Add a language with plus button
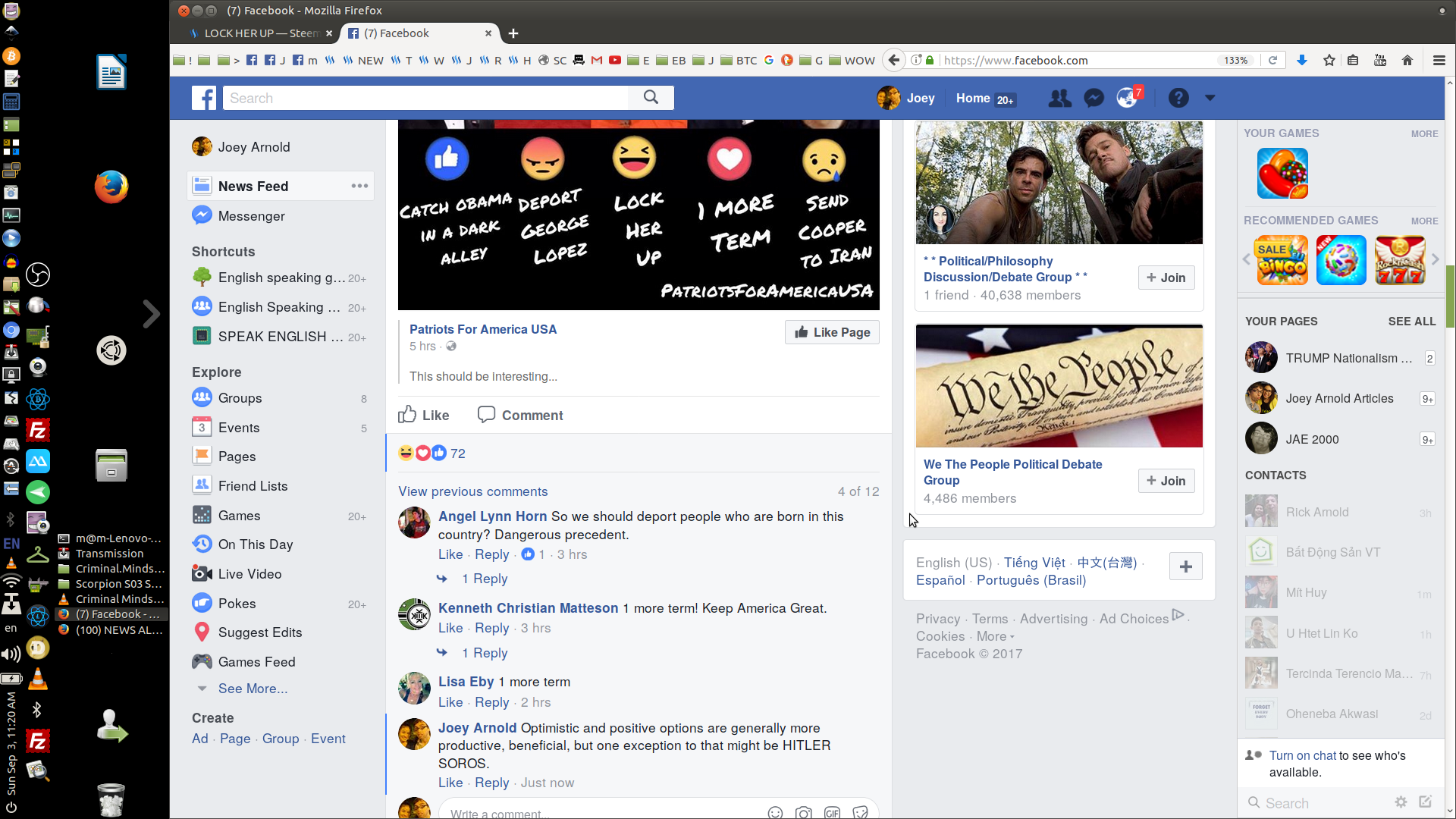This screenshot has width=1456, height=819. [x=1186, y=566]
